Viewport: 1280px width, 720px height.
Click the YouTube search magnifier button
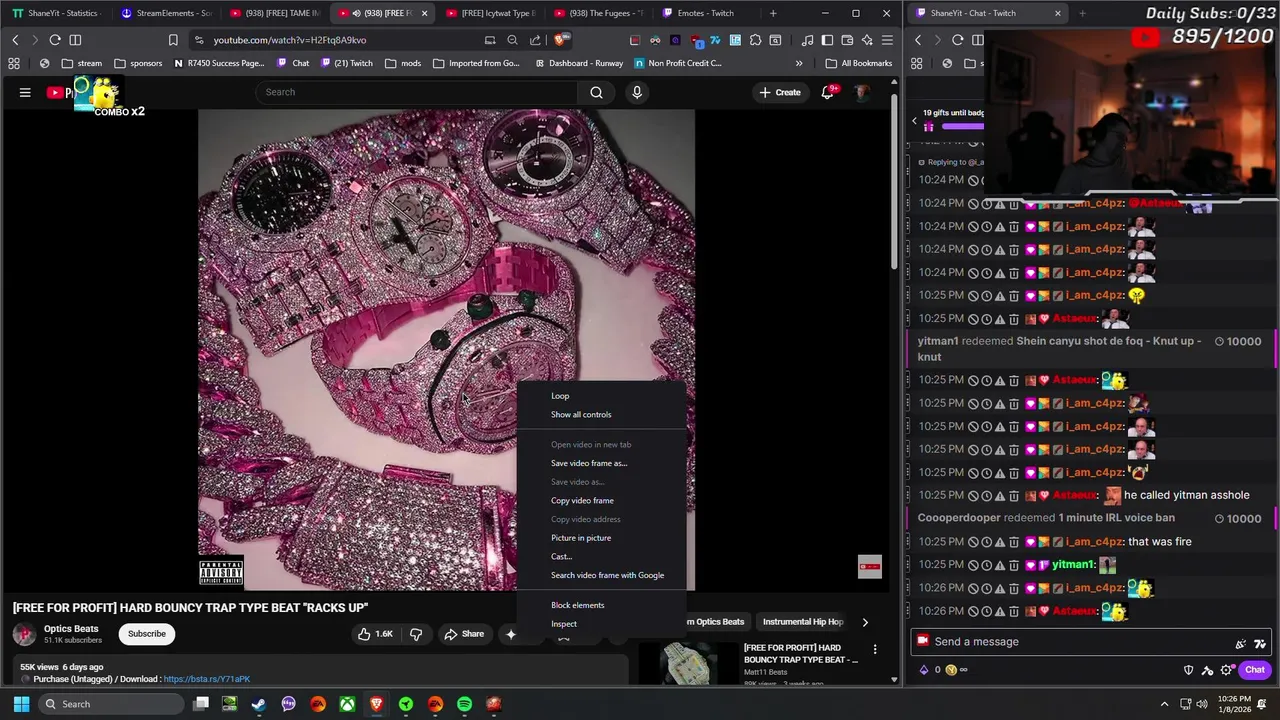pos(596,92)
